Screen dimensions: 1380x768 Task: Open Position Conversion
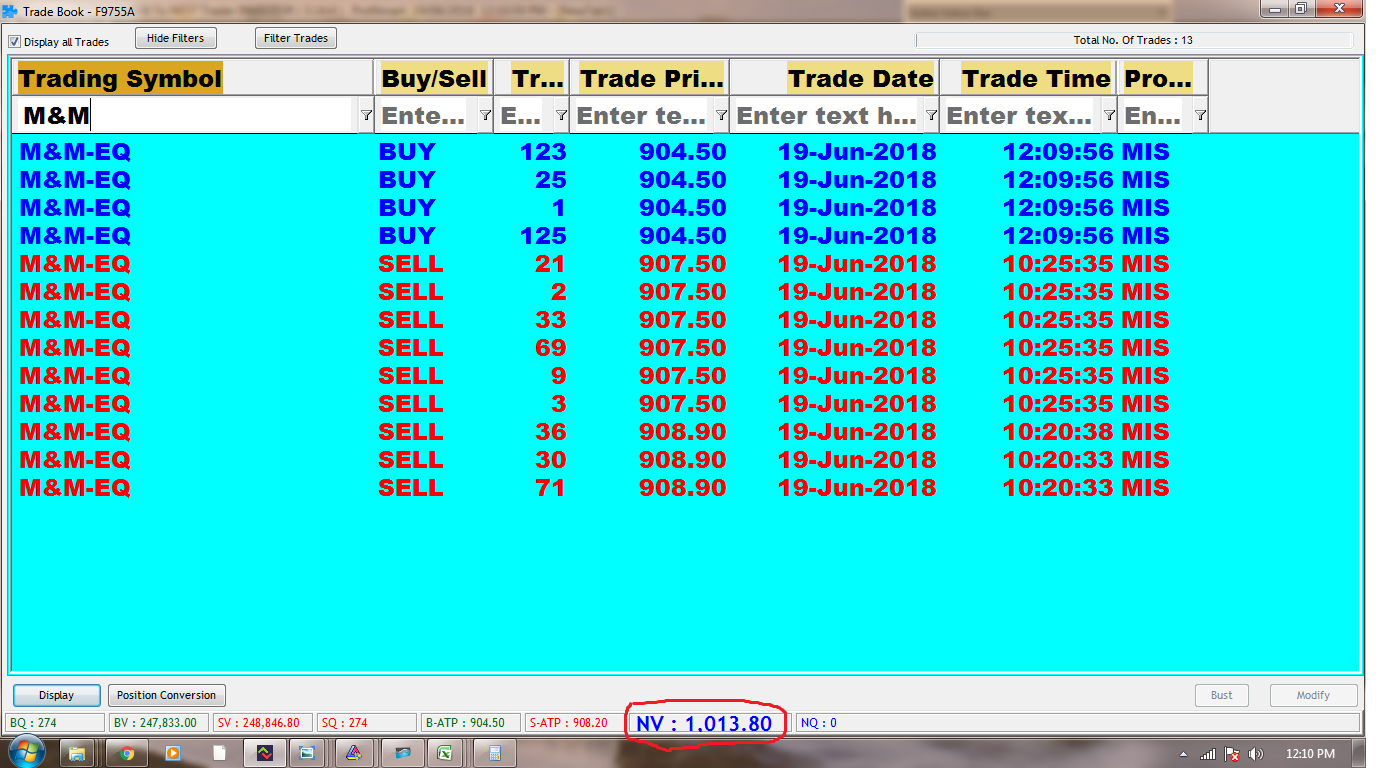pyautogui.click(x=166, y=695)
